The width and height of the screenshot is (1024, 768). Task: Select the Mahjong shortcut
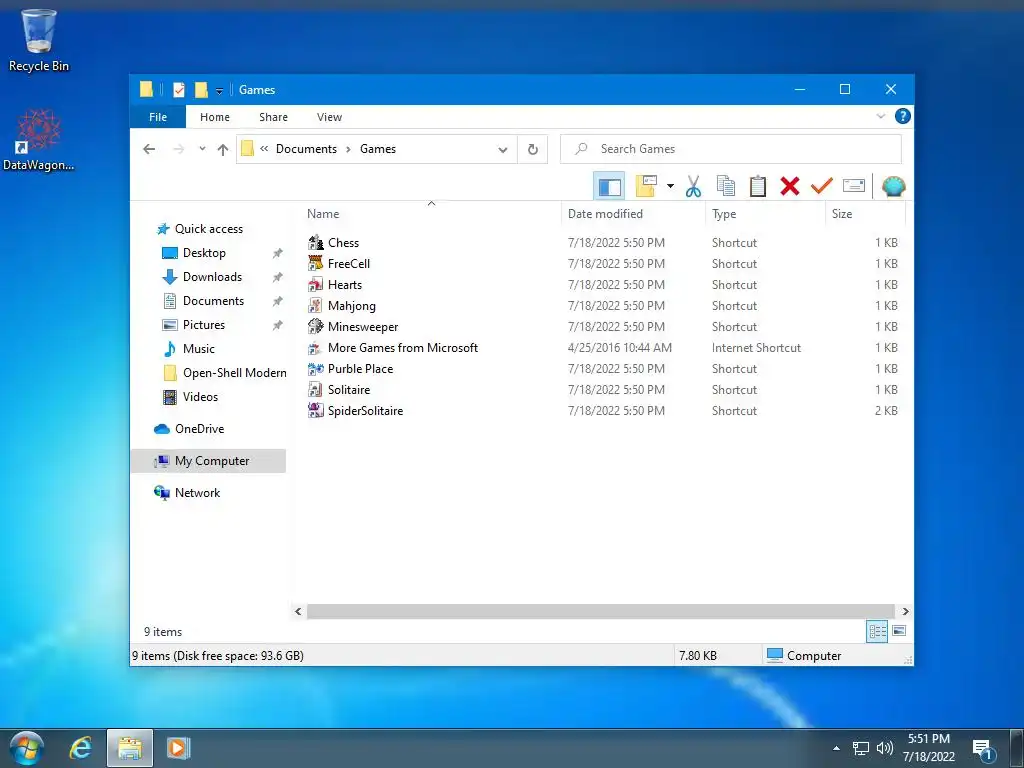[351, 306]
